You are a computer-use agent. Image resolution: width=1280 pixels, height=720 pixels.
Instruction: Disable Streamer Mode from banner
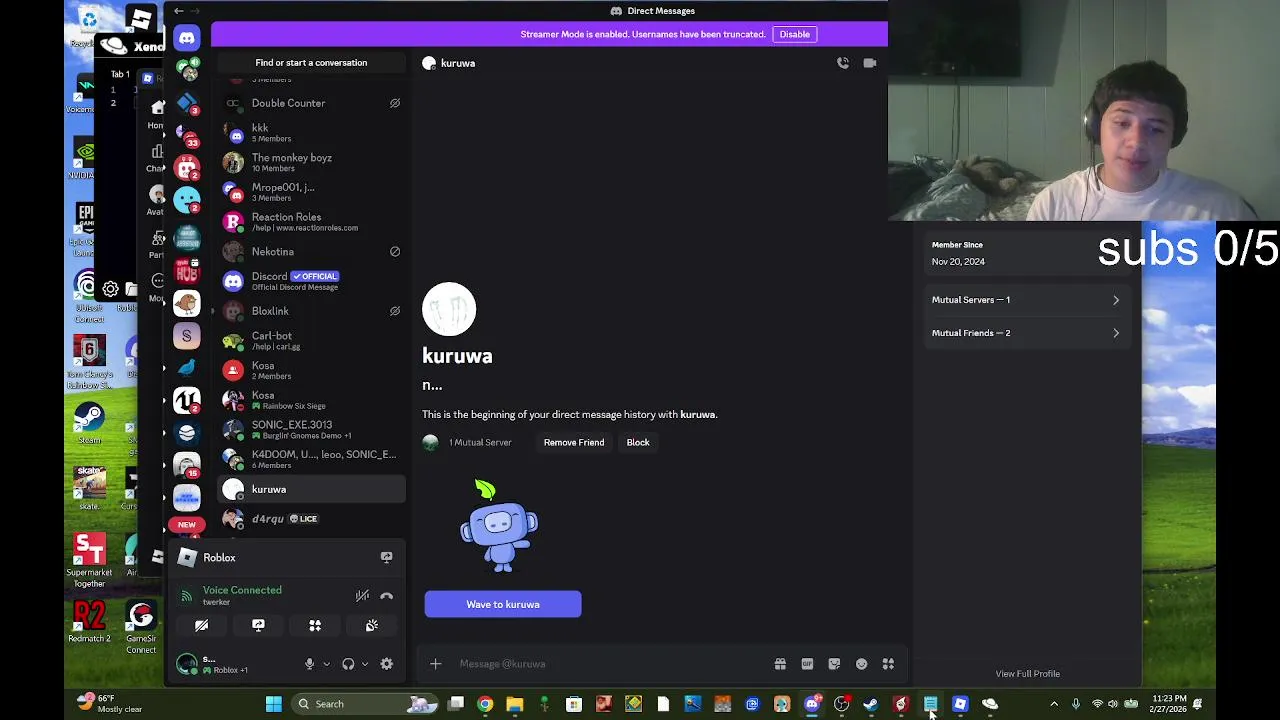(x=795, y=34)
